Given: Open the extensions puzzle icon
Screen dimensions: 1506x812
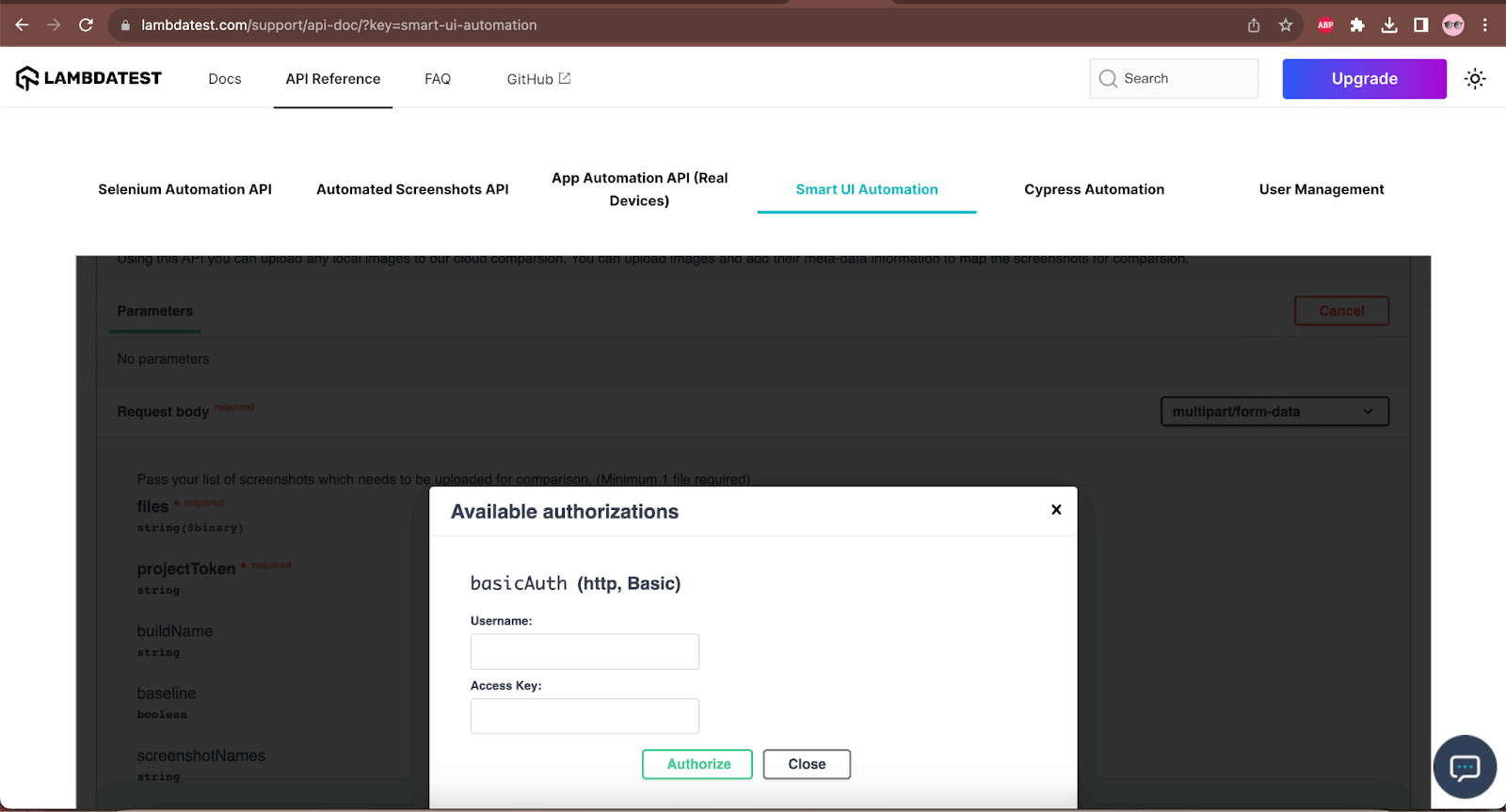Looking at the screenshot, I should [1357, 25].
